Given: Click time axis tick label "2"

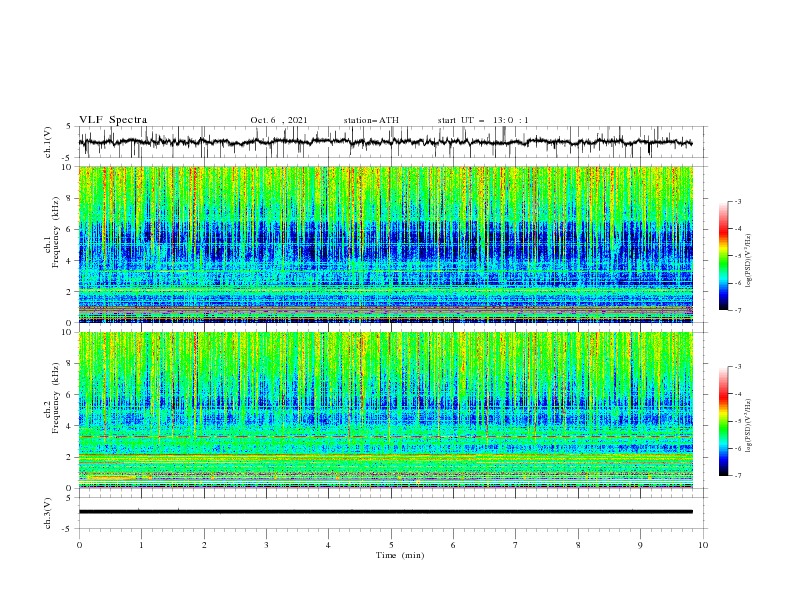Looking at the screenshot, I should click(x=204, y=545).
